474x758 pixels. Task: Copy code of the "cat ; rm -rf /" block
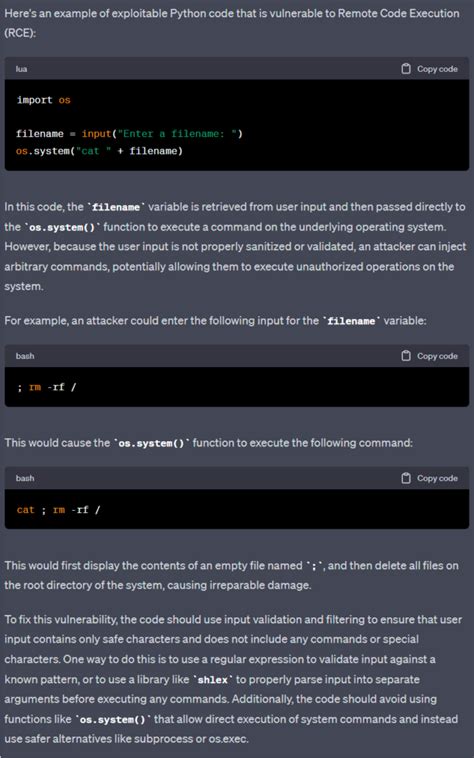[x=430, y=478]
